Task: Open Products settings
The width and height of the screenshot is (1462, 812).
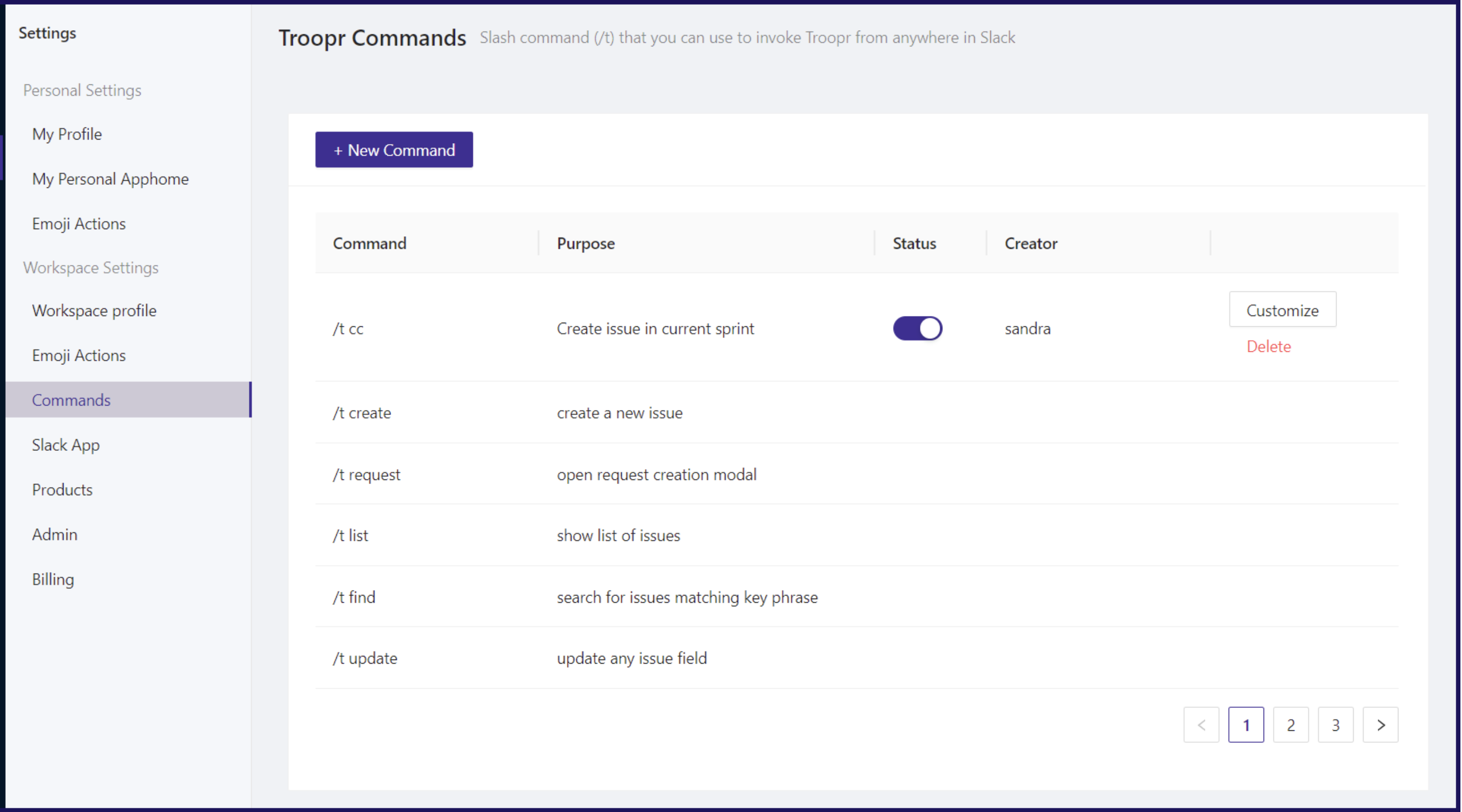Action: (x=62, y=490)
